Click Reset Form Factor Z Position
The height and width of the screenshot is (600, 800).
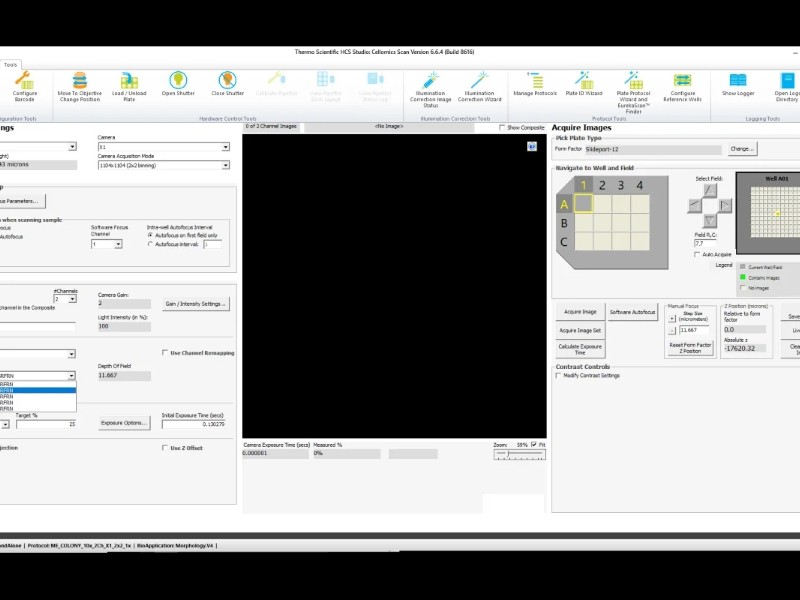(690, 348)
